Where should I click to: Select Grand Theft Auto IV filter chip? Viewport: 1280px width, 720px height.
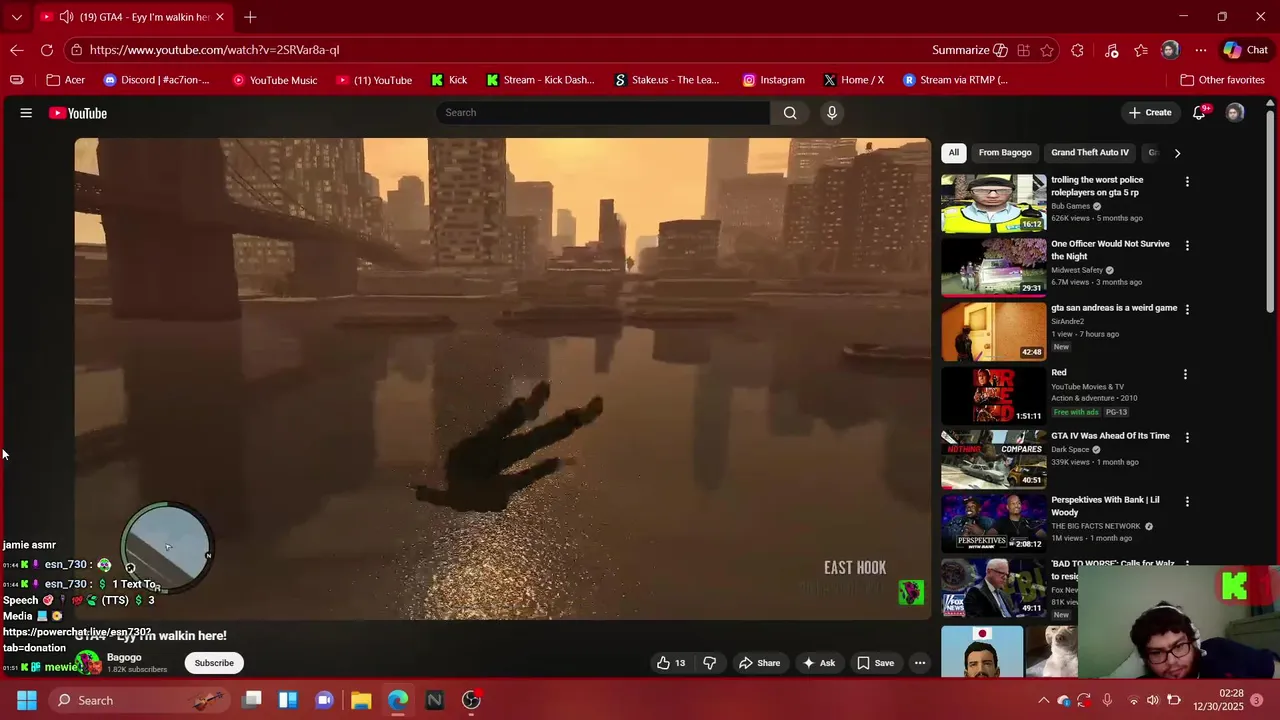pyautogui.click(x=1090, y=153)
